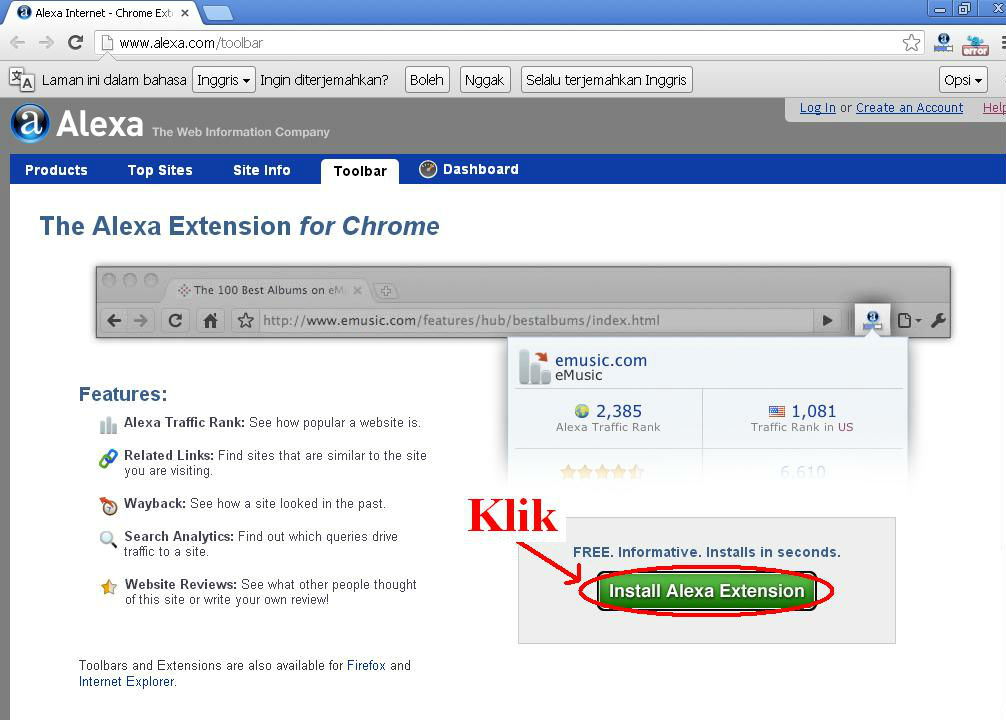Click the Boleh translate button

427,80
